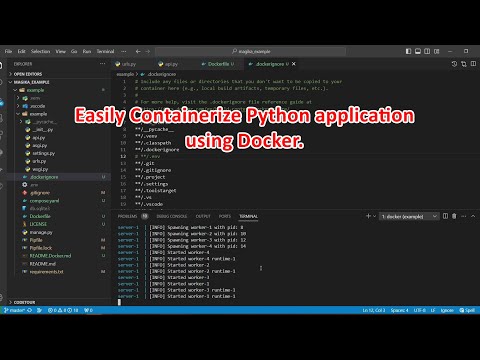This screenshot has width=480, height=360.
Task: Collapse the top-level example folder
Action: click(35, 90)
